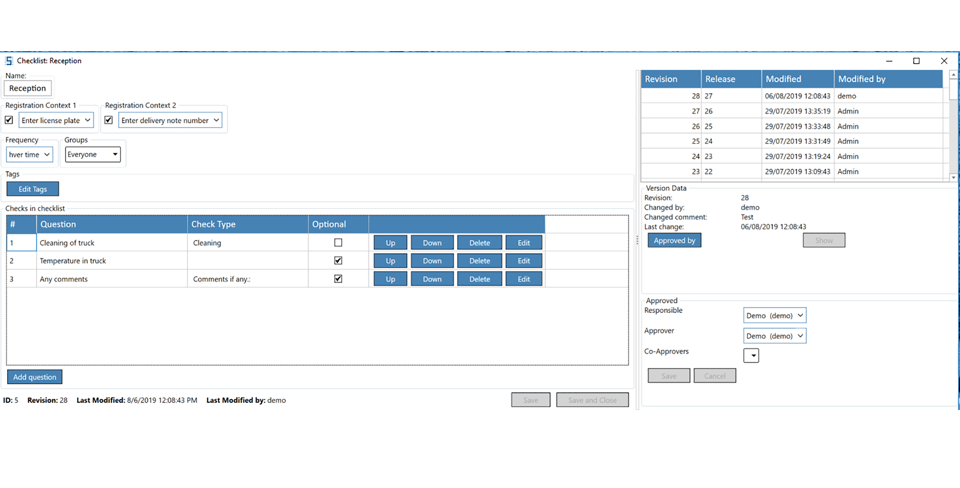
Task: Click the app logo icon in title bar
Action: click(9, 61)
